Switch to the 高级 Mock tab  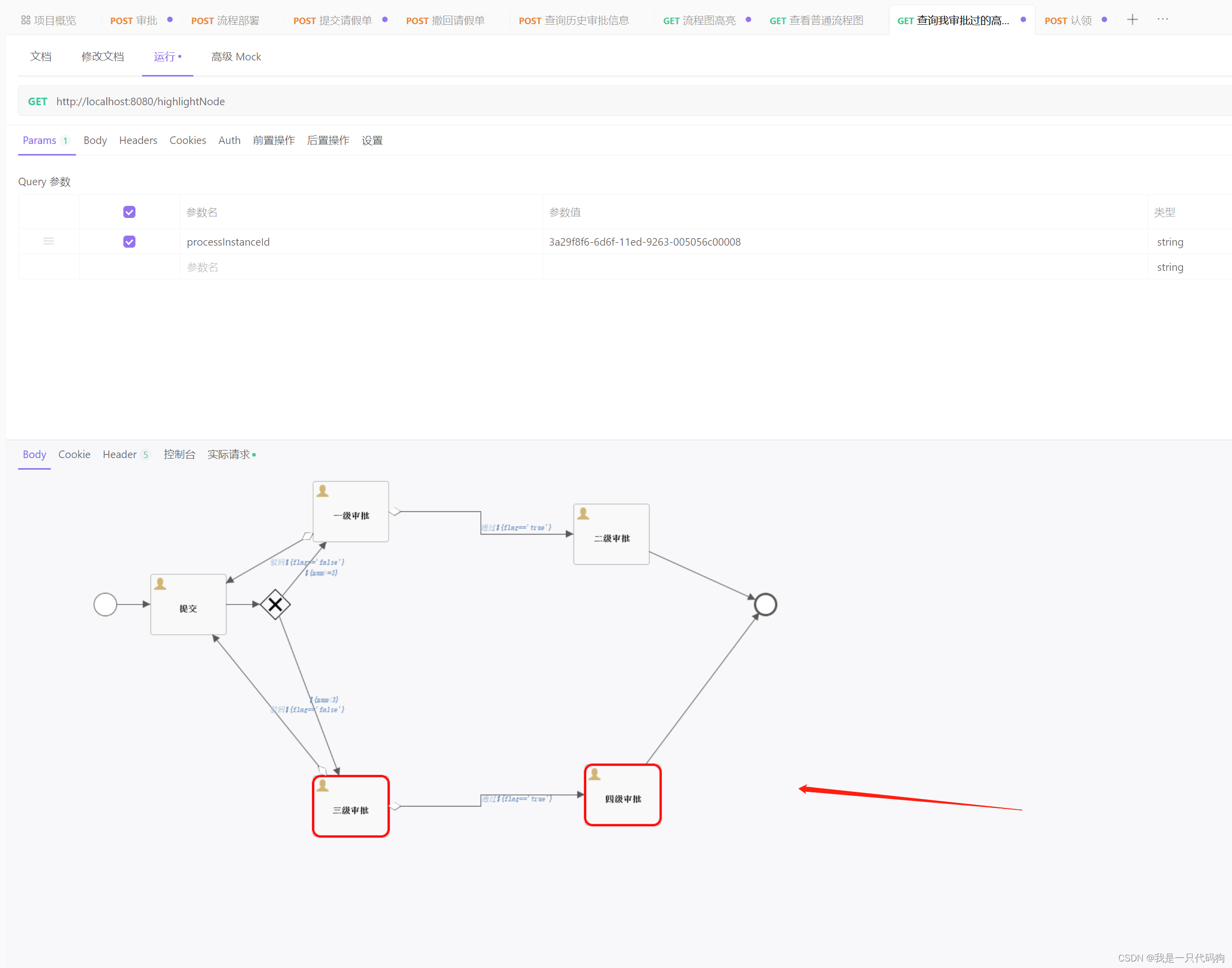pos(236,56)
